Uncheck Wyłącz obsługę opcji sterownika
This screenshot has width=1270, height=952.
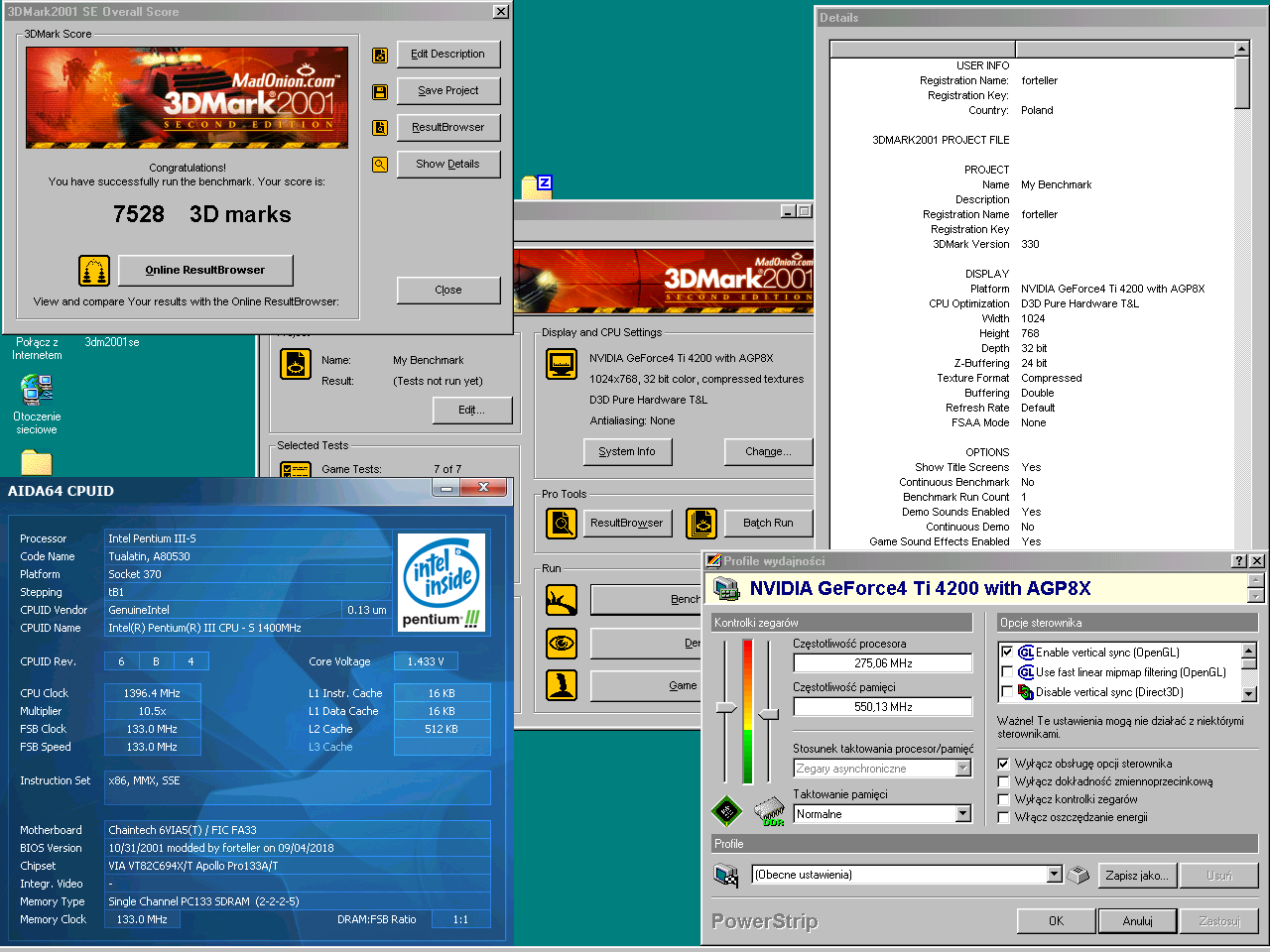[x=1003, y=764]
